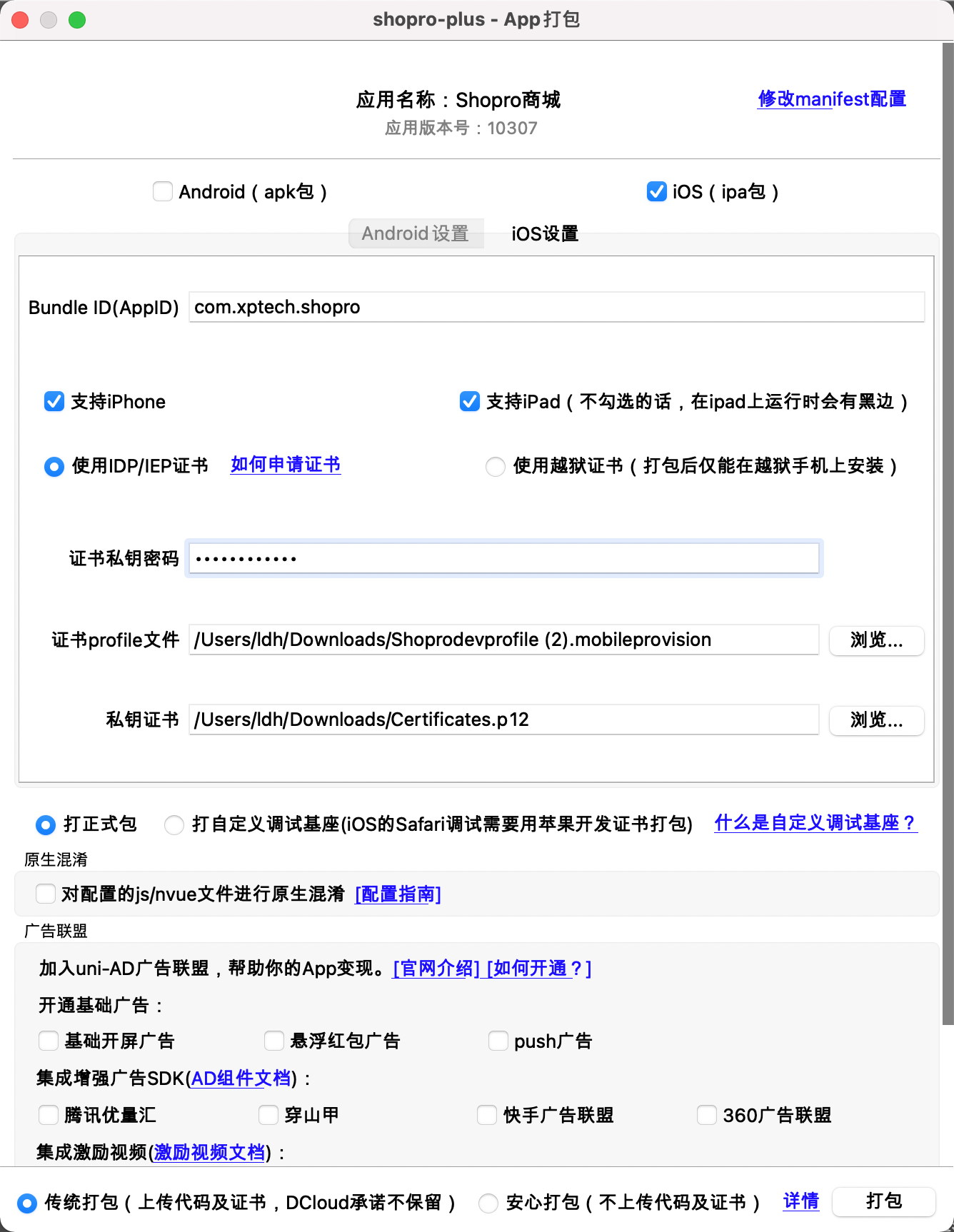Select the iOS设置 tab
954x1232 pixels.
click(x=545, y=233)
